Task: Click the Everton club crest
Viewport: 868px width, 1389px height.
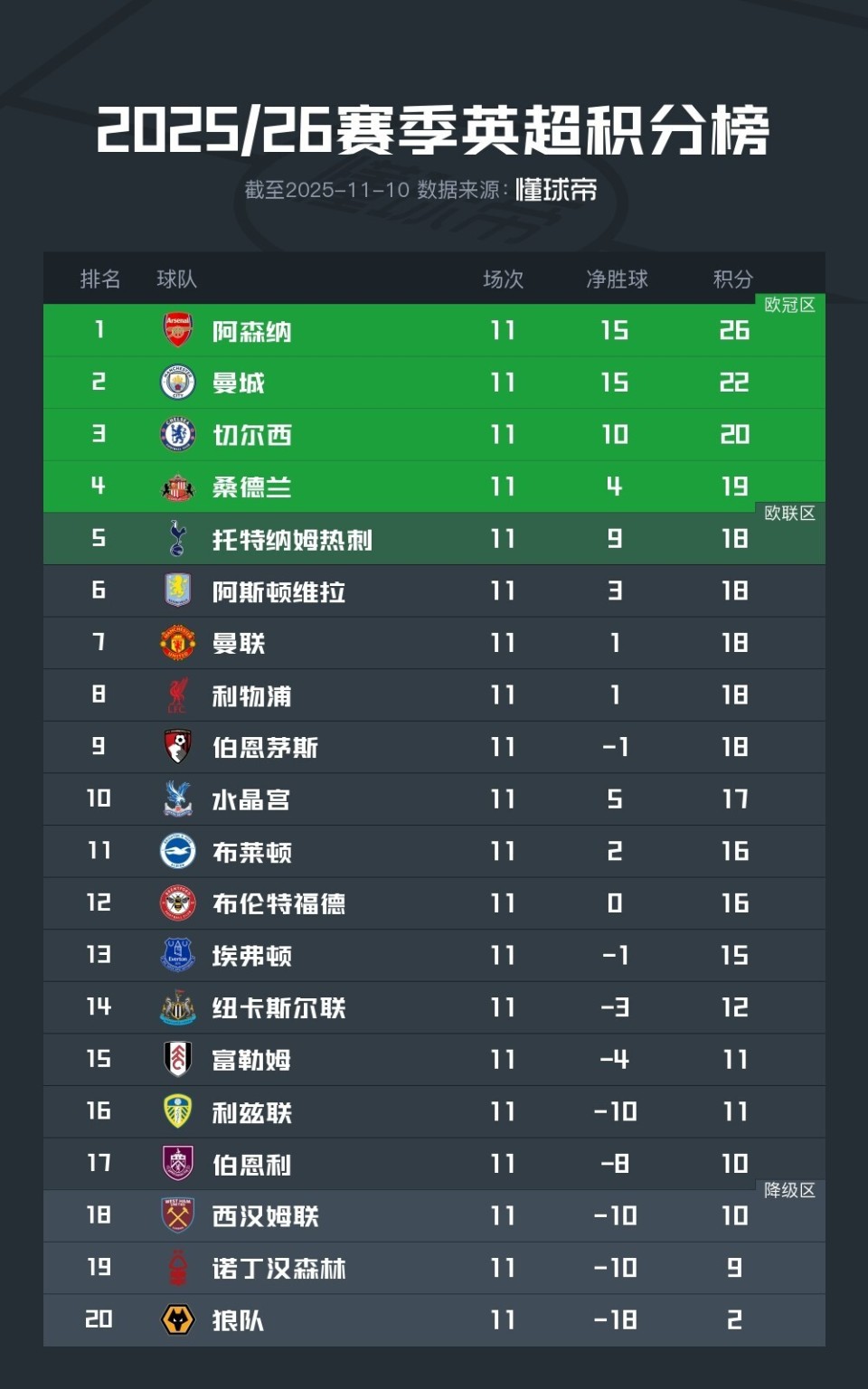Action: 178,956
